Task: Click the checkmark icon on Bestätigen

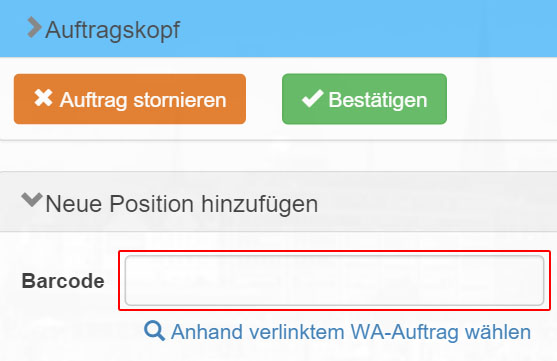Action: coord(312,98)
